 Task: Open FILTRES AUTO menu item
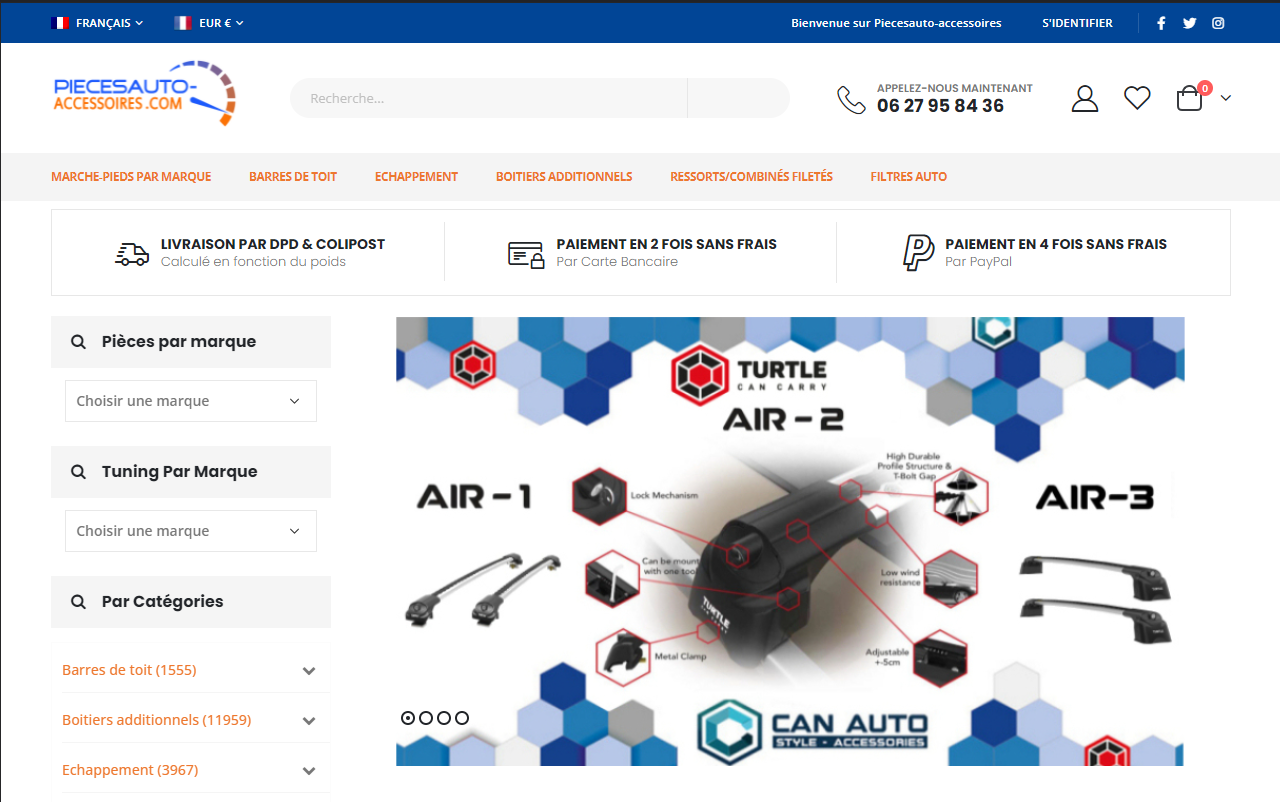coord(909,177)
